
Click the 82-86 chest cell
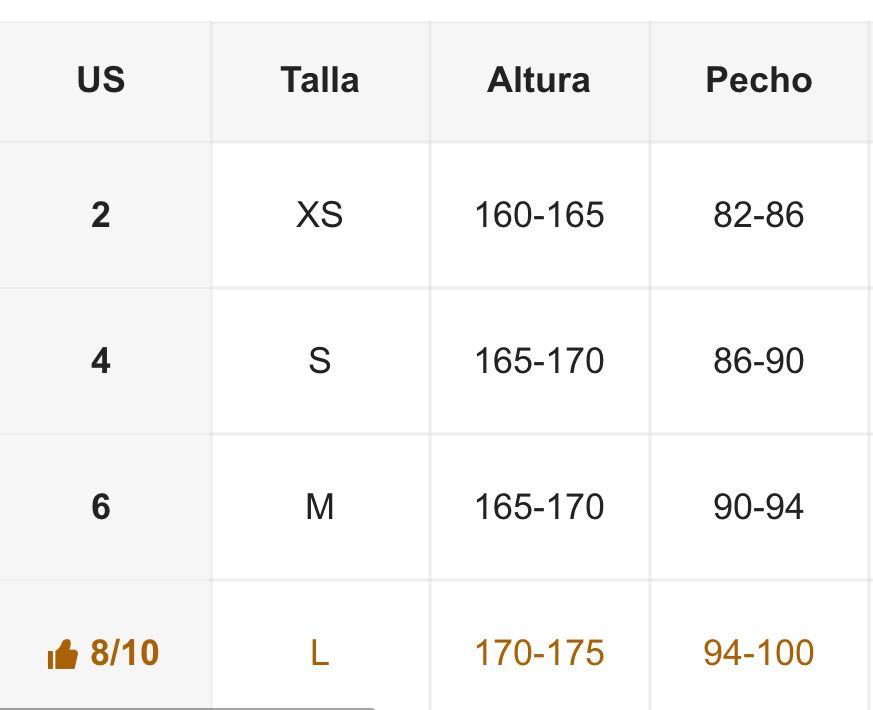[758, 215]
